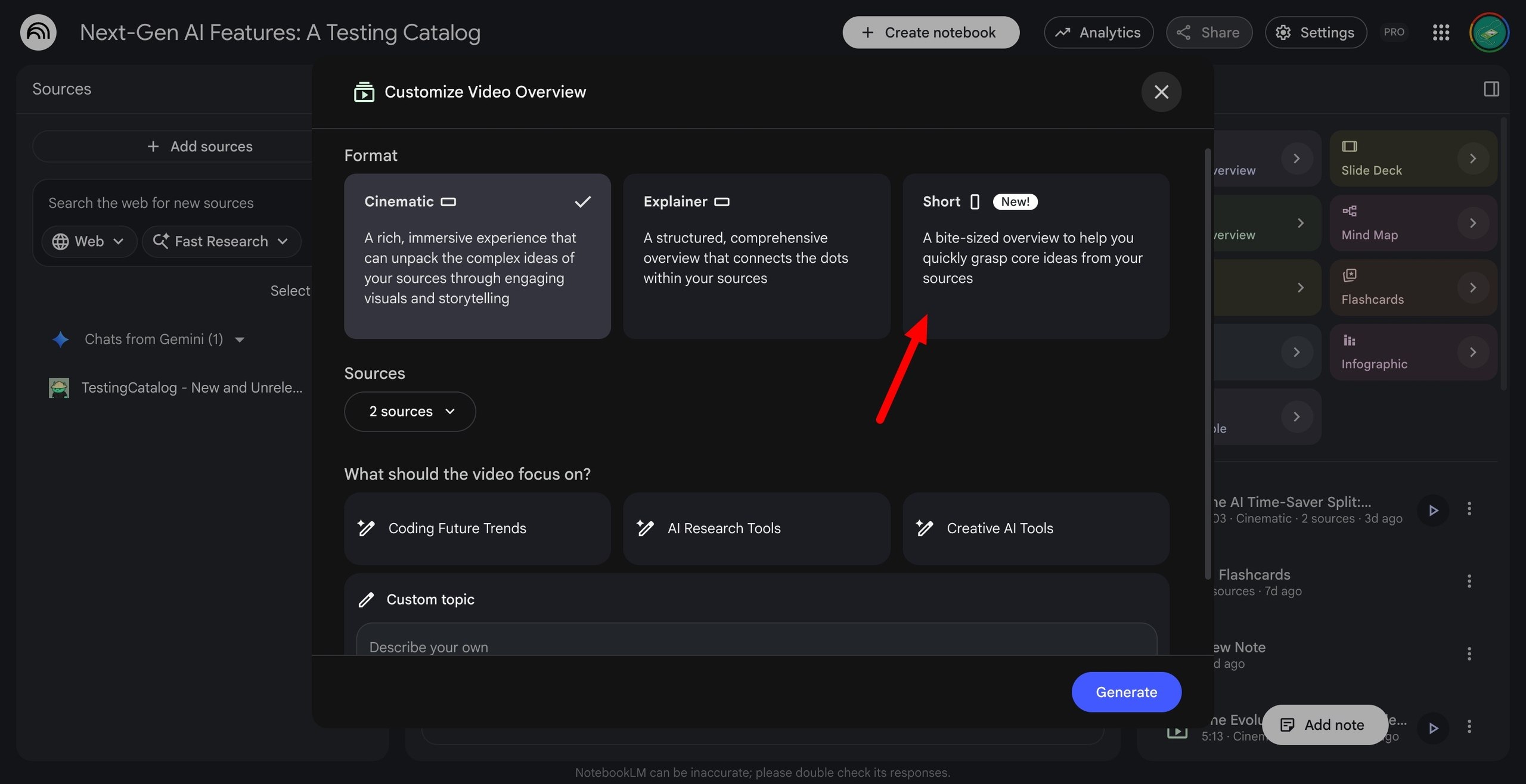Screen dimensions: 1526x784
Task: Close the Customize Video Overview dialog
Action: point(1161,92)
